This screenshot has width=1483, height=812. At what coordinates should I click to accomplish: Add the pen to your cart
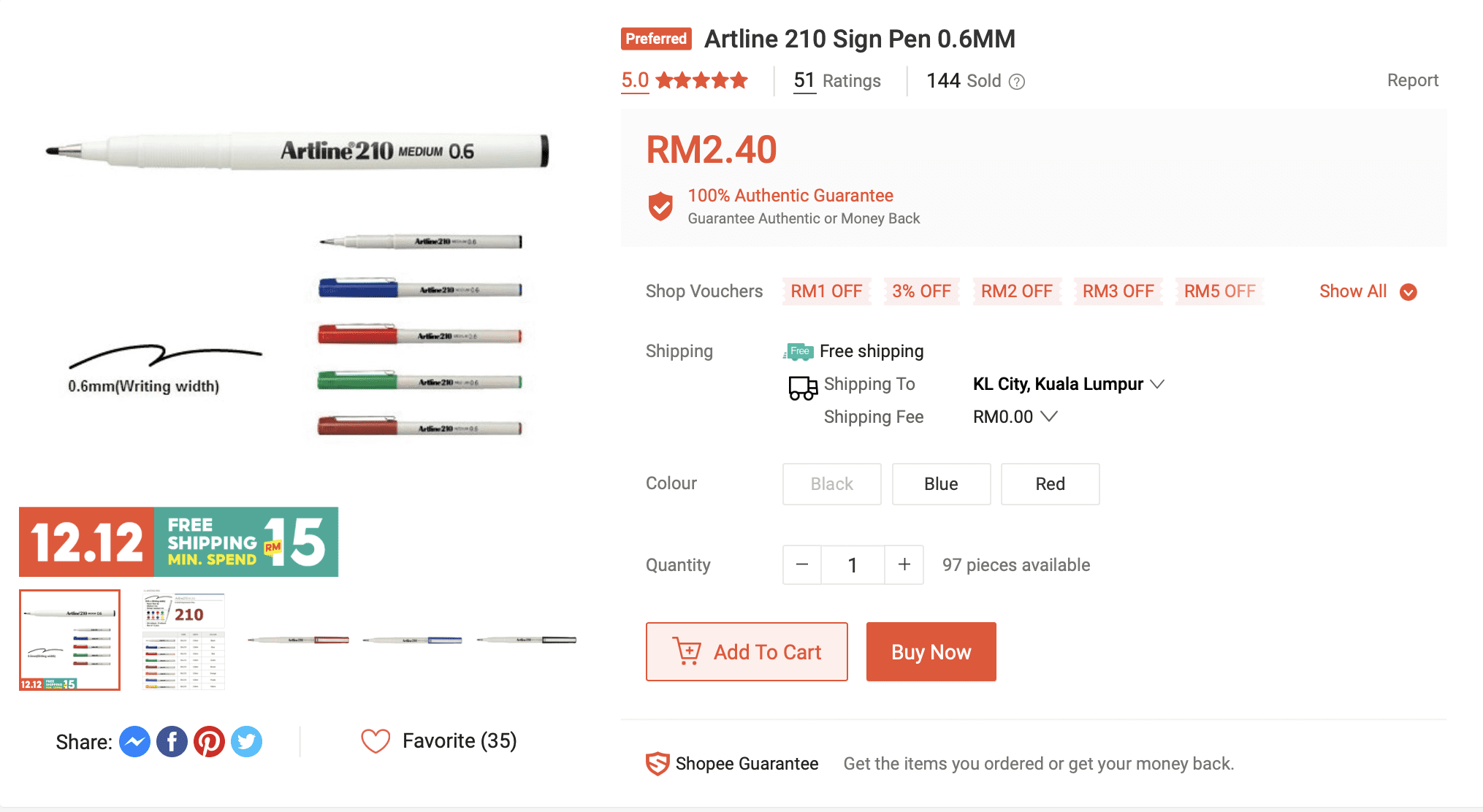[x=746, y=651]
